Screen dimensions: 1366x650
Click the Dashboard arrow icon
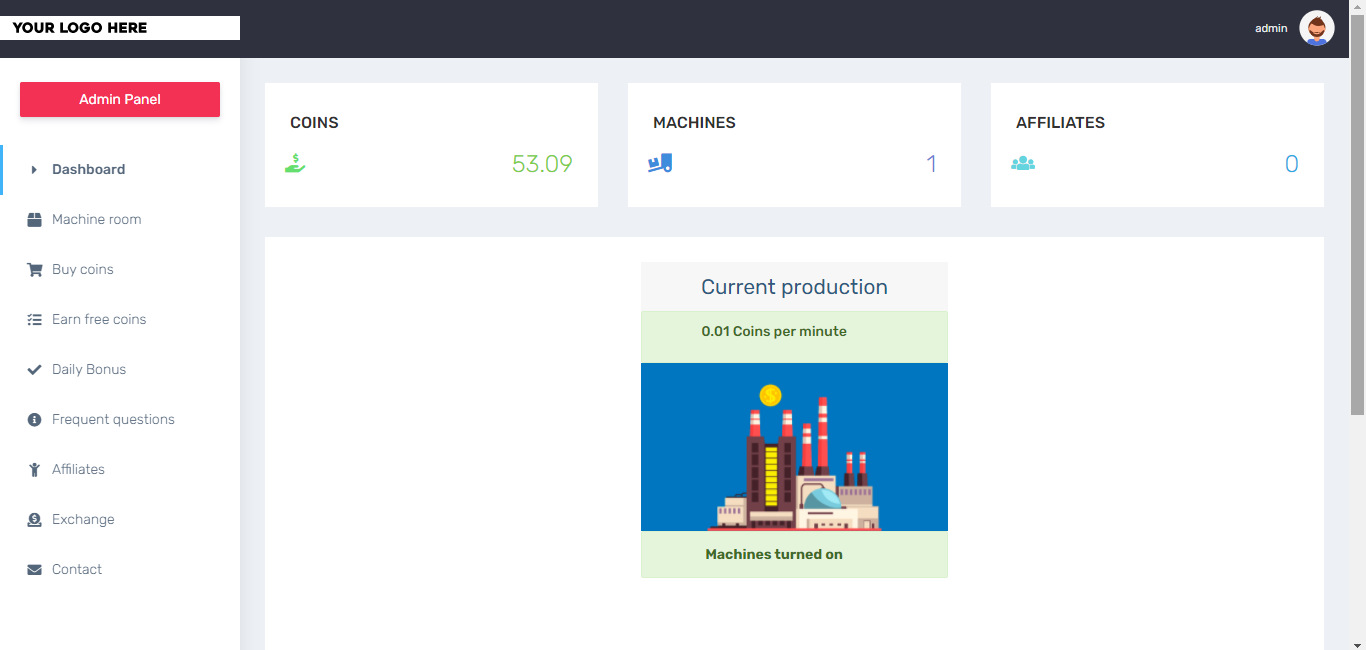34,170
